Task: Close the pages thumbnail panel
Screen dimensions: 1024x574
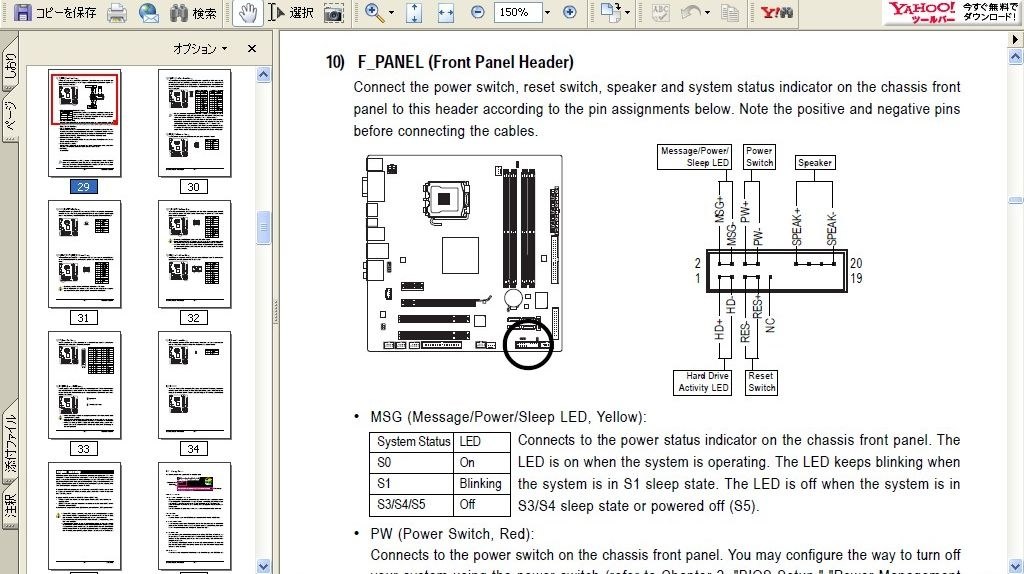Action: pyautogui.click(x=252, y=49)
